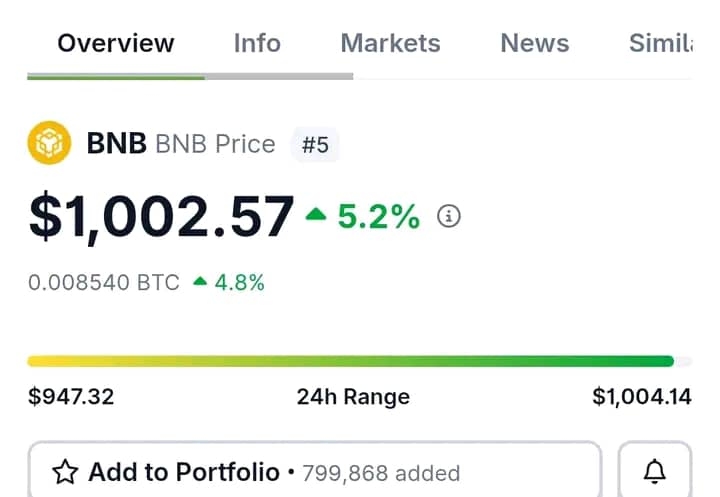Click the #5 rank badge
Image resolution: width=720 pixels, height=497 pixels.
[315, 145]
